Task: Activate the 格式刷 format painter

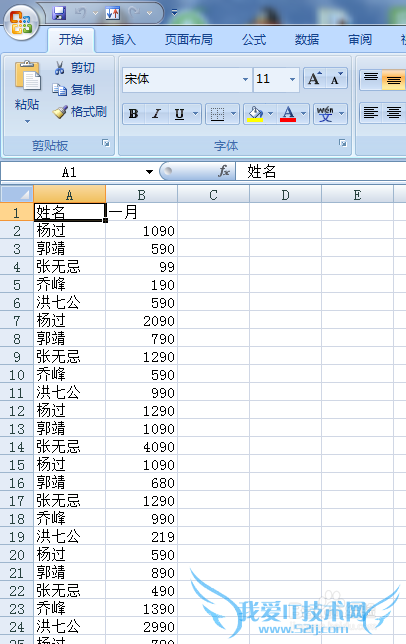Action: (80, 111)
